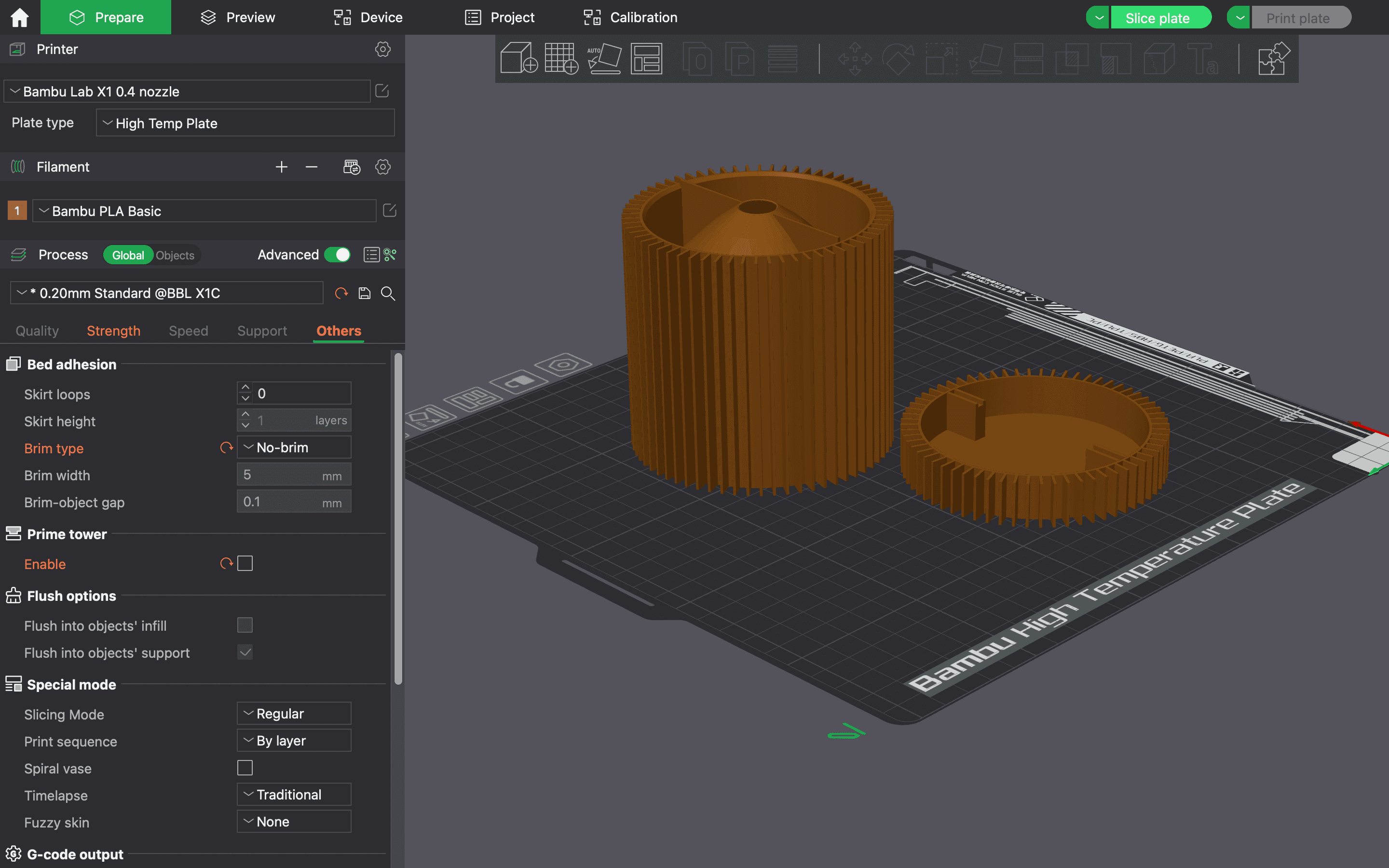The image size is (1389, 868).
Task: Toggle the Advanced mode switch
Action: pyautogui.click(x=338, y=254)
